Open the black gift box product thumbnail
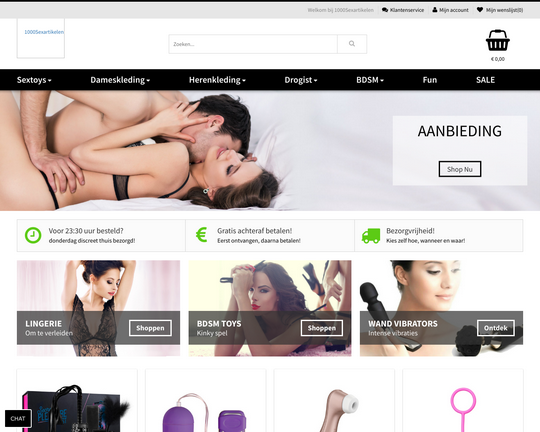 click(77, 407)
